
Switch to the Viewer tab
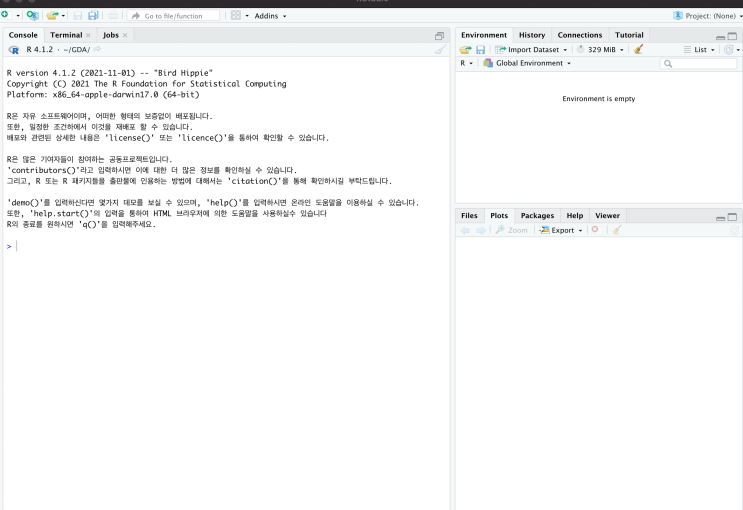pyautogui.click(x=607, y=216)
